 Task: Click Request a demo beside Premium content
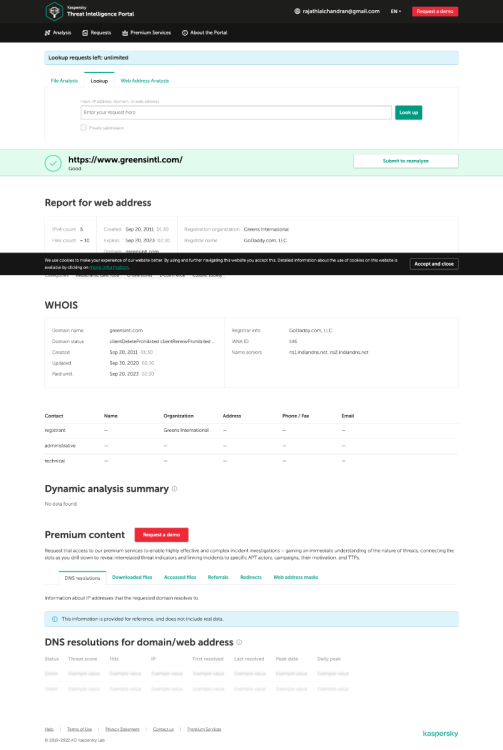click(x=161, y=535)
